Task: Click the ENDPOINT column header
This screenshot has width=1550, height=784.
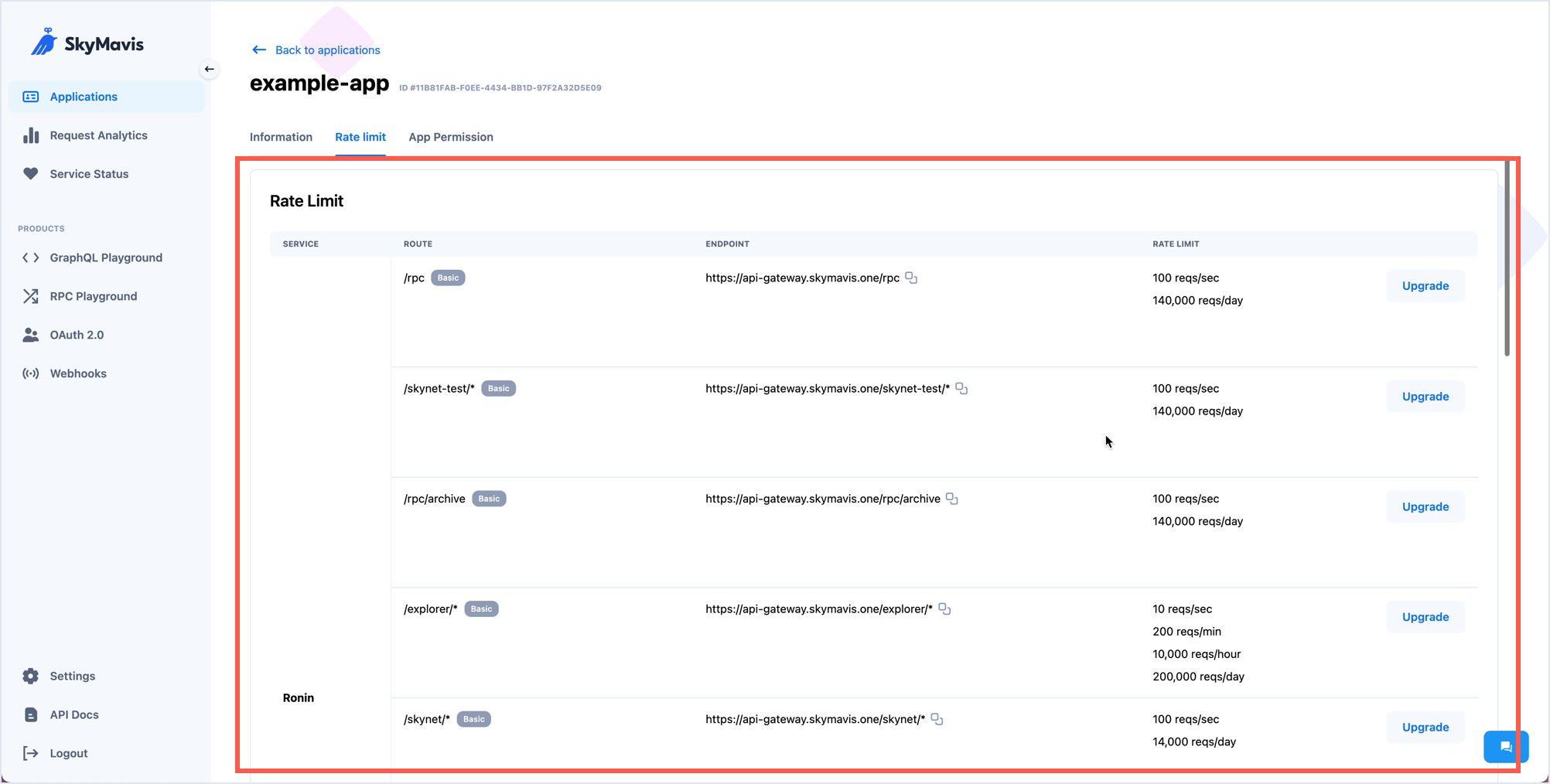Action: tap(727, 244)
